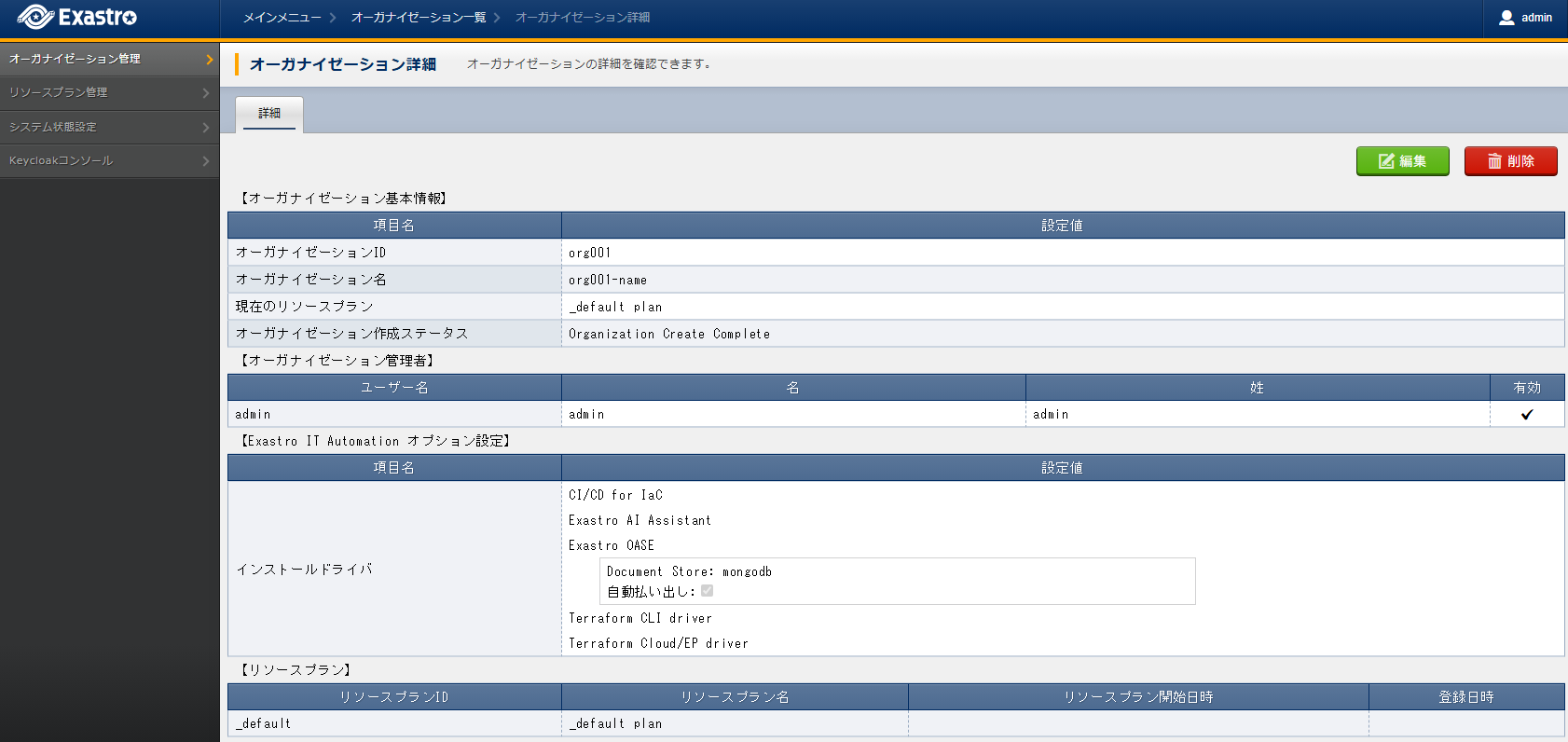Click Document Store: mongodb text
The image size is (1568, 742).
click(x=689, y=571)
